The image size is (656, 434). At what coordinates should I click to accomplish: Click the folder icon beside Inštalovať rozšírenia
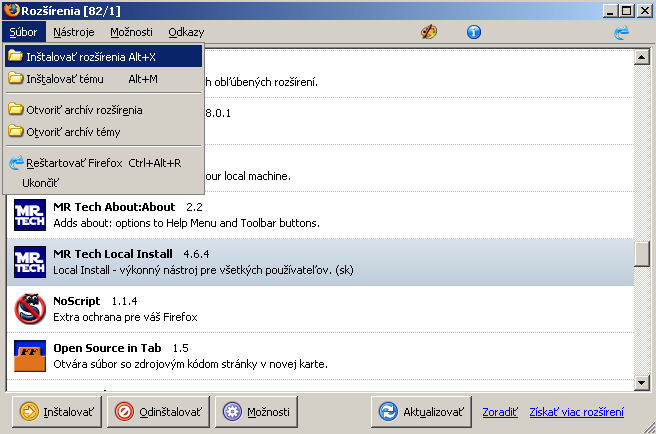coord(15,56)
